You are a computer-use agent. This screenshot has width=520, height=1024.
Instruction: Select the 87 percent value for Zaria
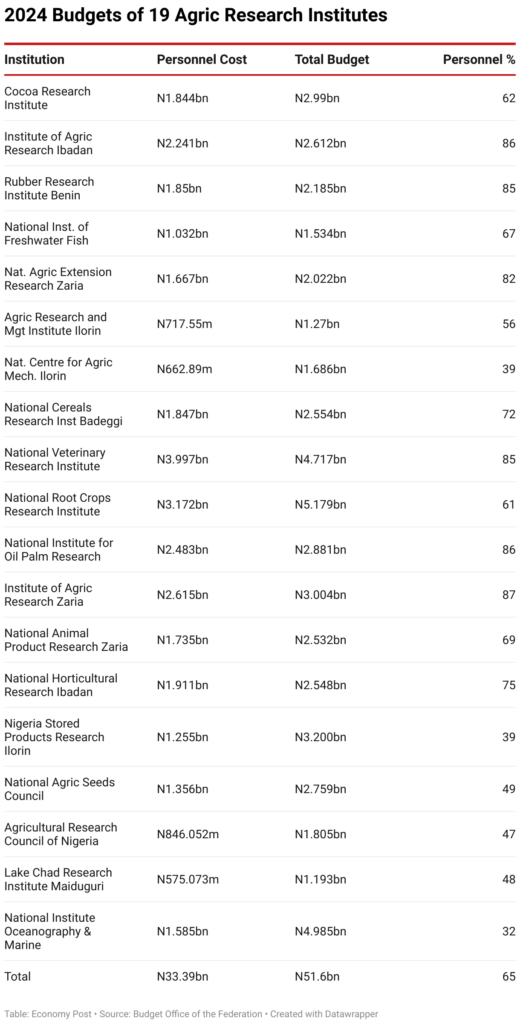(509, 594)
